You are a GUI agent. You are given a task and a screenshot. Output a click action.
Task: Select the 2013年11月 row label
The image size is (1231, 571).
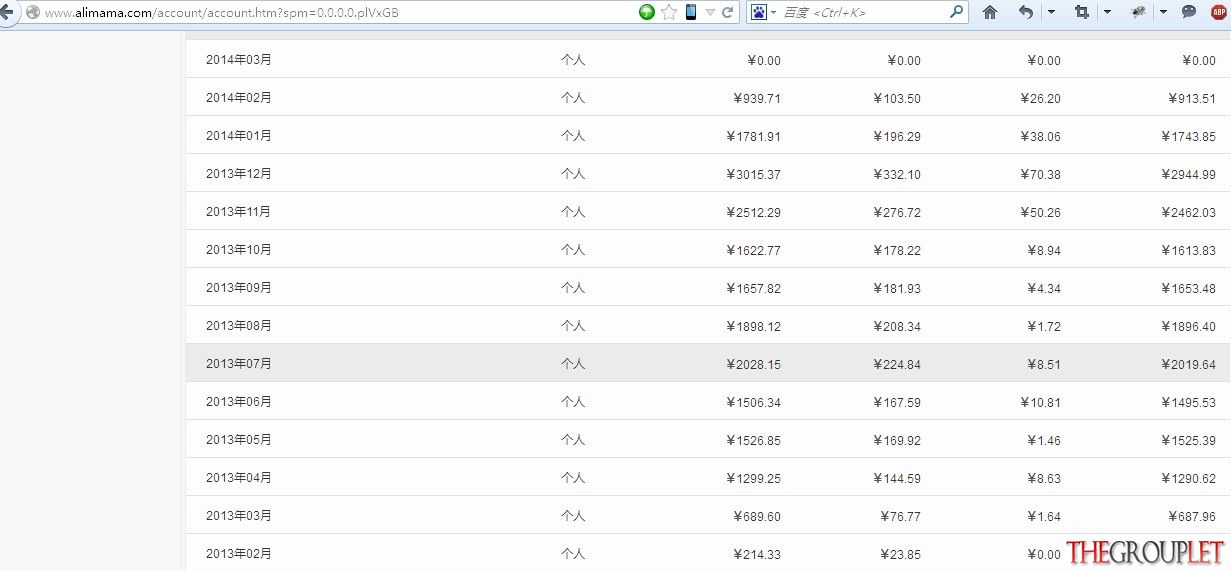tap(239, 212)
